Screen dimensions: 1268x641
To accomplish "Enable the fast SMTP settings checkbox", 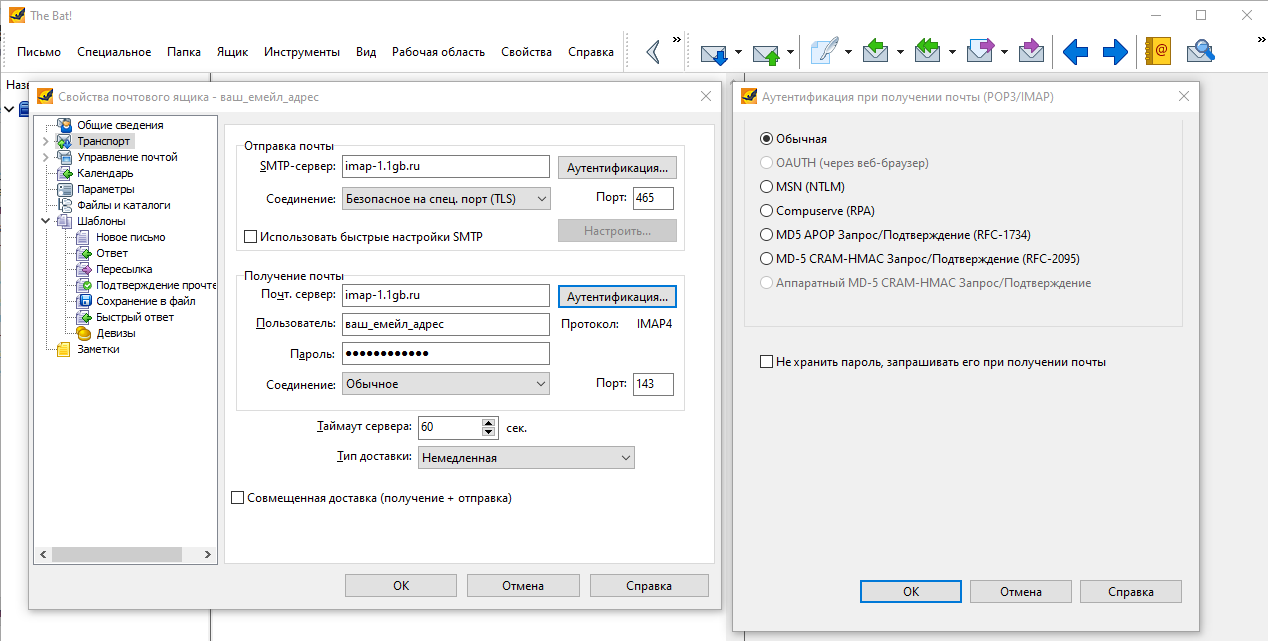I will tap(251, 237).
